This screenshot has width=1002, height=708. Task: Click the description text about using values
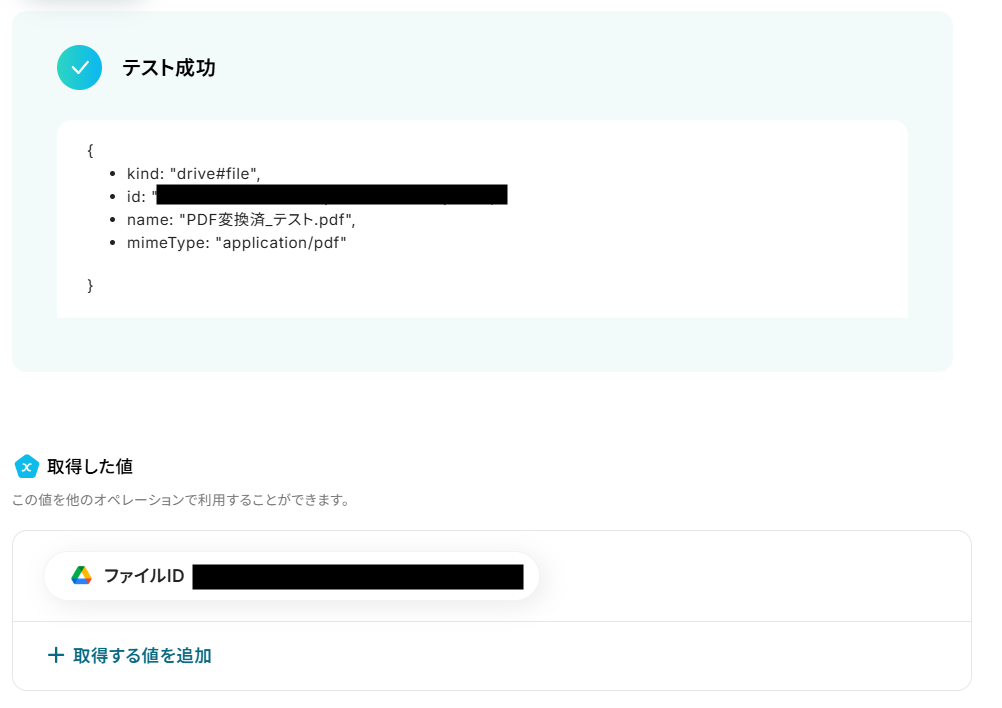click(x=181, y=500)
